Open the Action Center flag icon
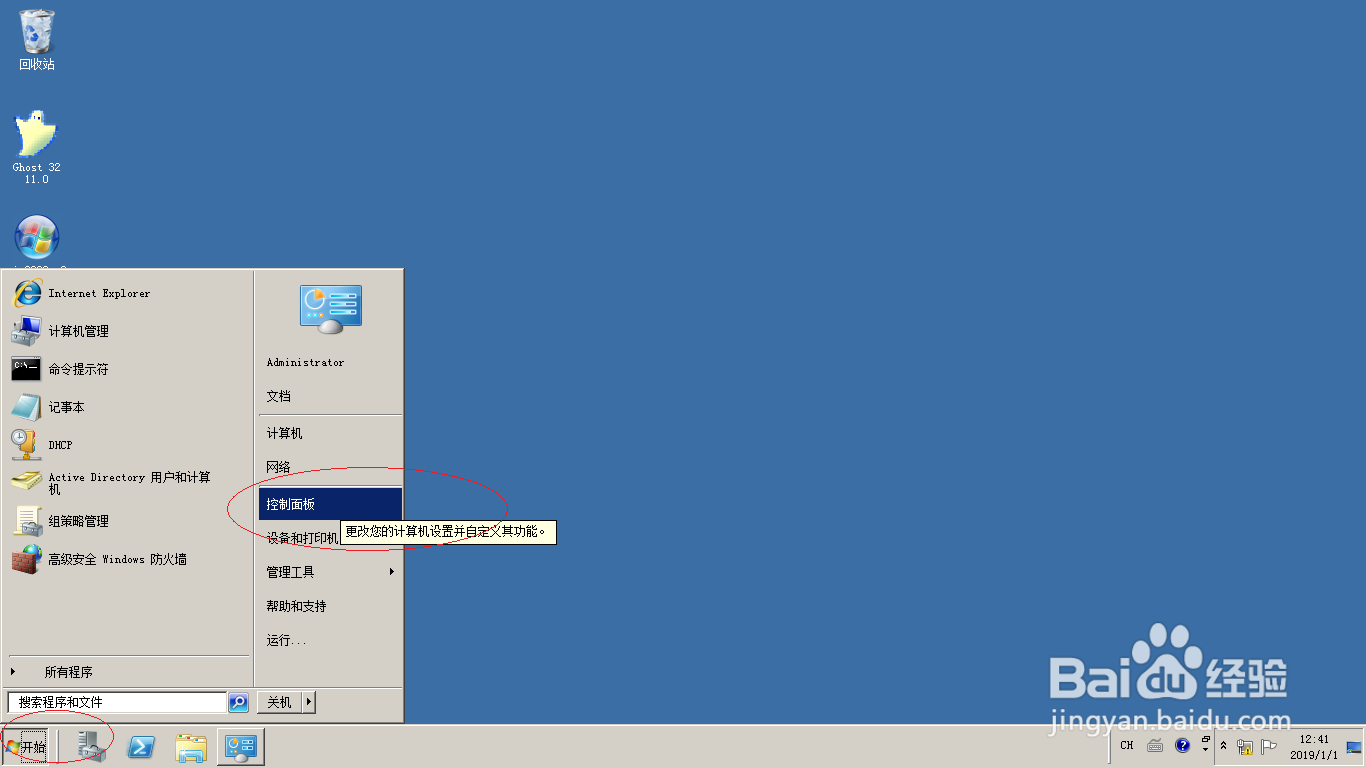 point(1268,746)
